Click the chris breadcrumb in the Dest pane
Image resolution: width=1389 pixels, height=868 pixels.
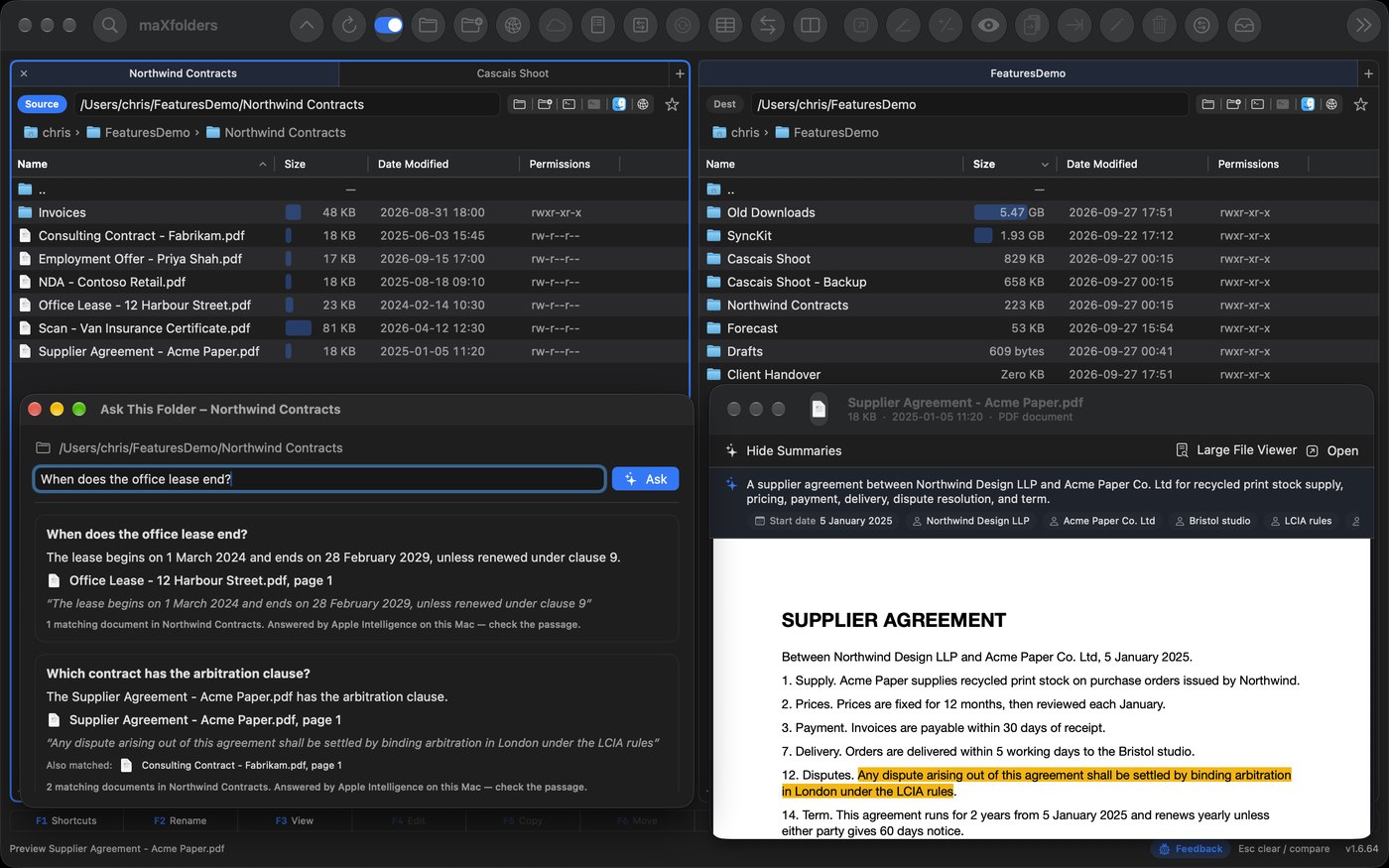pos(736,132)
